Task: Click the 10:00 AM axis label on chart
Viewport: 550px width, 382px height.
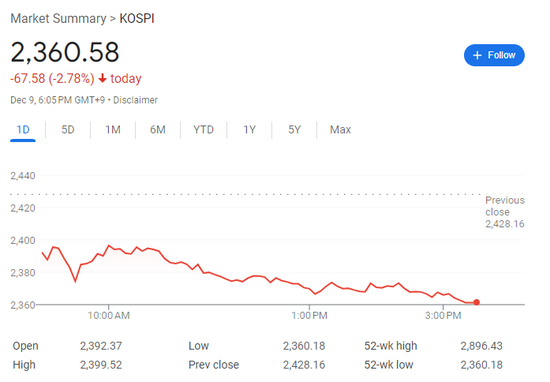Action: coord(109,315)
